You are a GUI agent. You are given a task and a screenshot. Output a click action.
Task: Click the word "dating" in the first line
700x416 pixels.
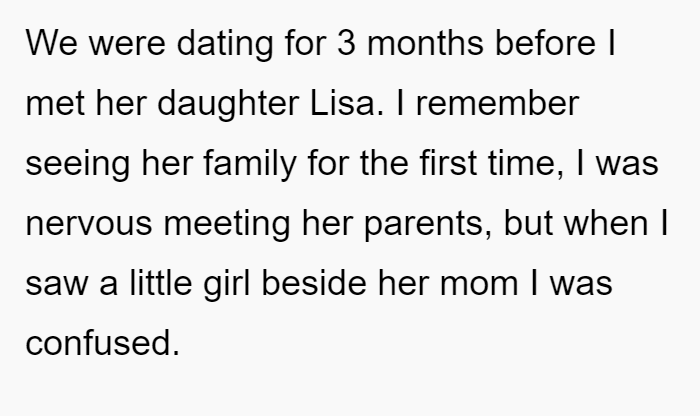tap(225, 44)
